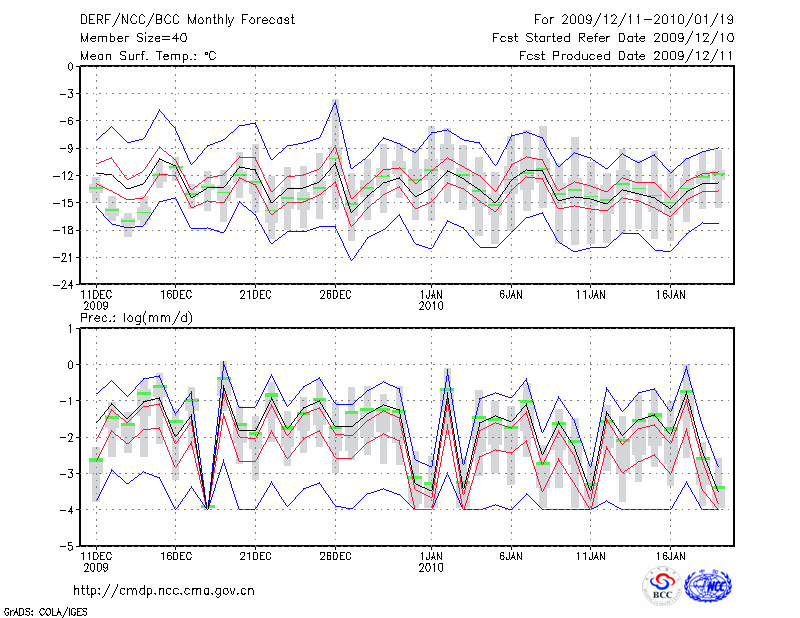Click 26DEC on the temperature chart axis
This screenshot has height=618, width=800.
pos(335,295)
